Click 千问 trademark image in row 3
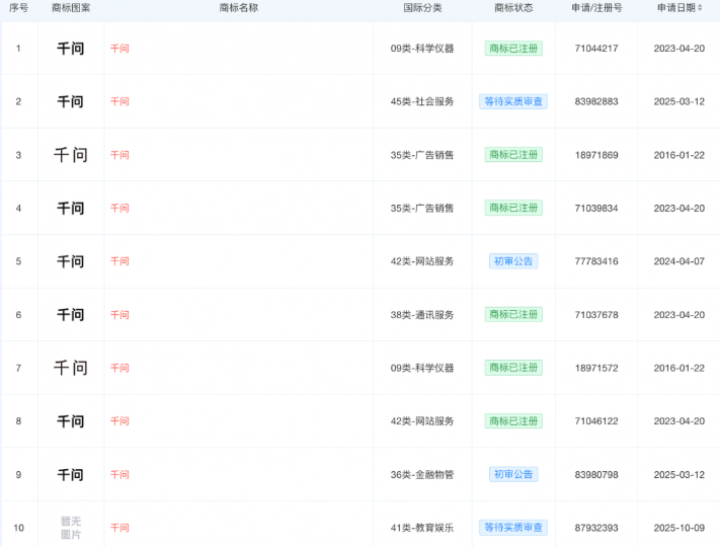Image resolution: width=720 pixels, height=547 pixels. [x=70, y=155]
